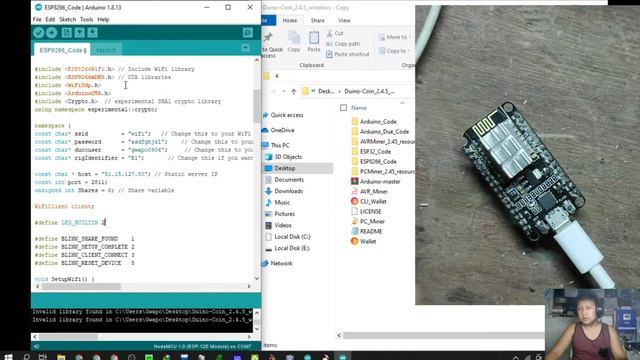Click the Explorer address bar path

click(358, 91)
